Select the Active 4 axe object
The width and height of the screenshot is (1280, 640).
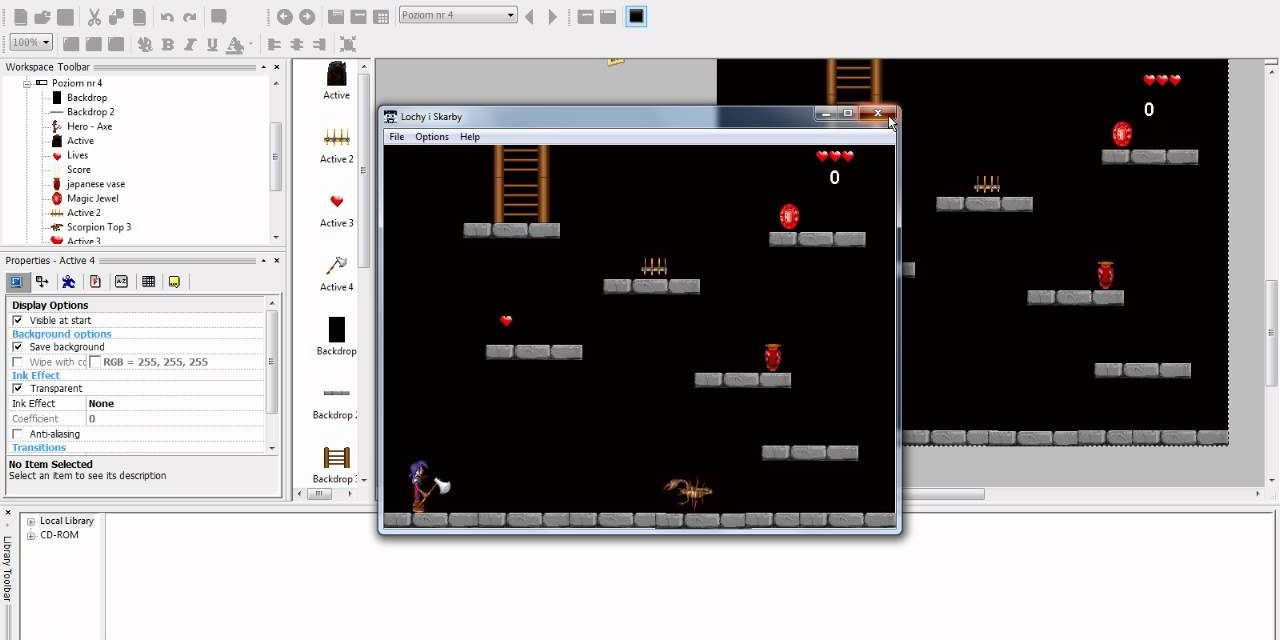tap(336, 272)
